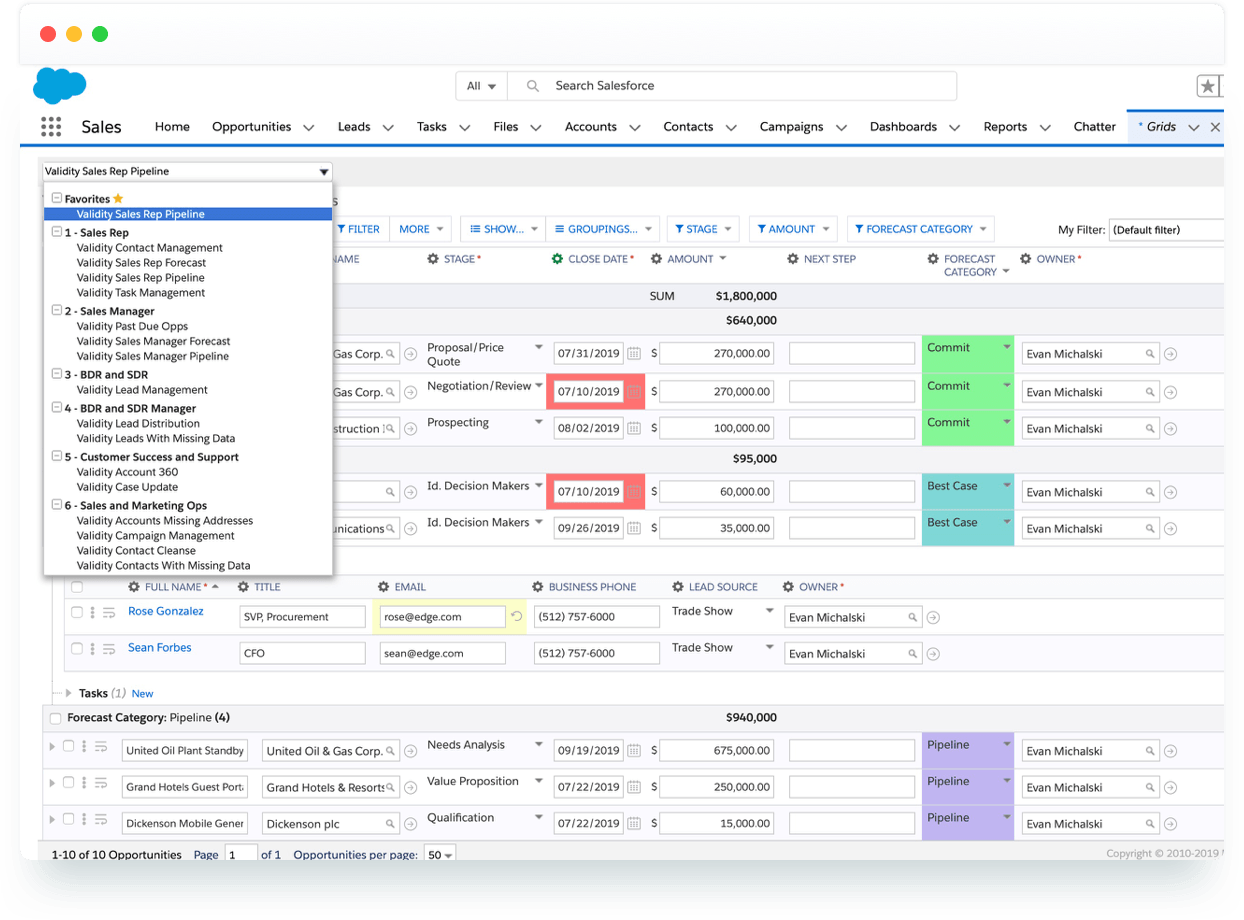Click the FORECAST CATEGORY filter button

[x=921, y=229]
